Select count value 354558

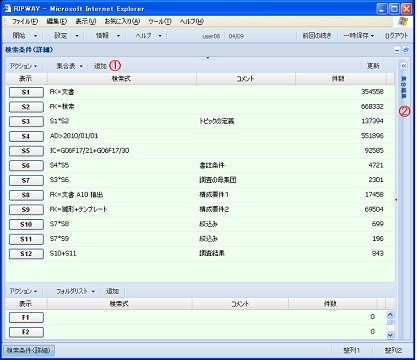point(372,92)
